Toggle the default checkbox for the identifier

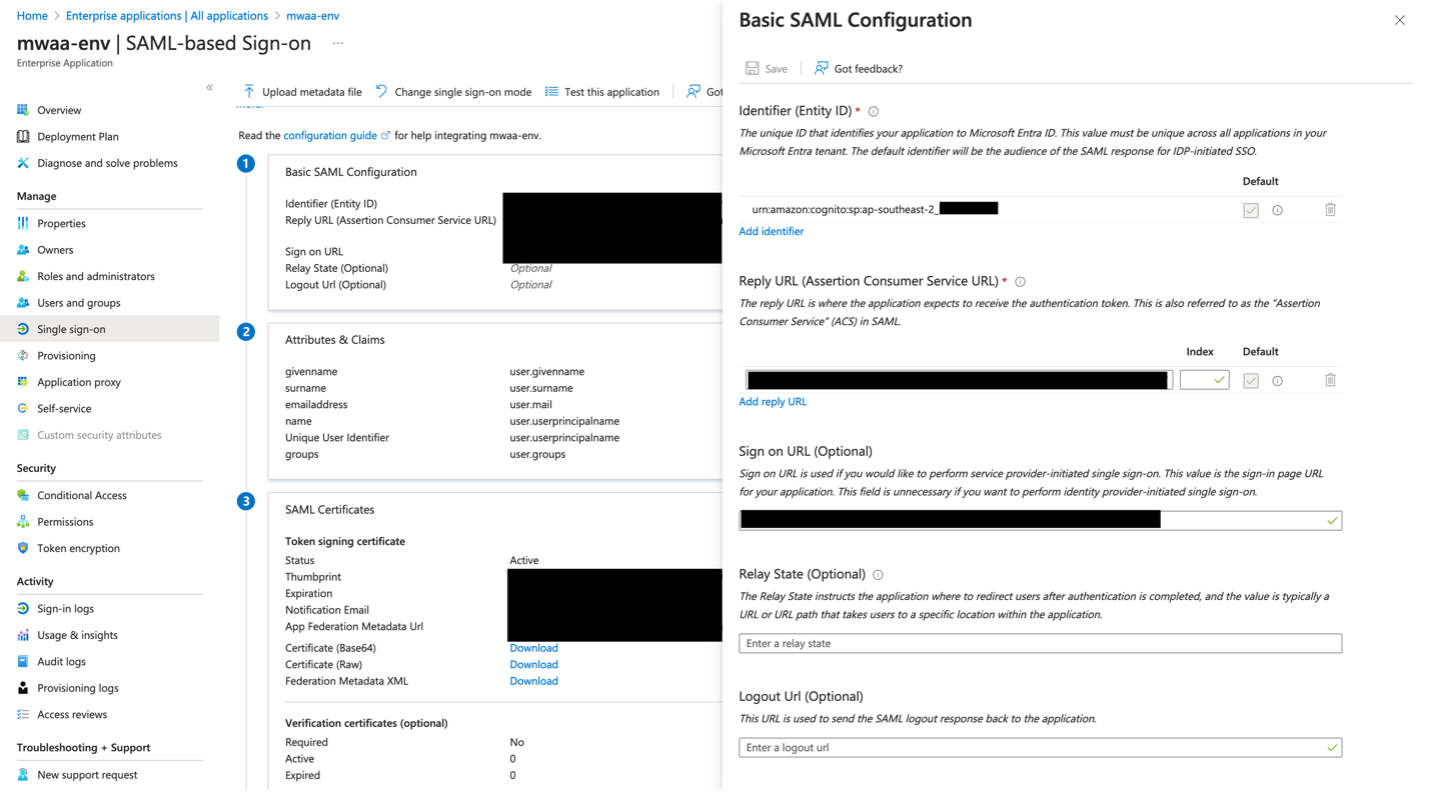pyautogui.click(x=1251, y=210)
